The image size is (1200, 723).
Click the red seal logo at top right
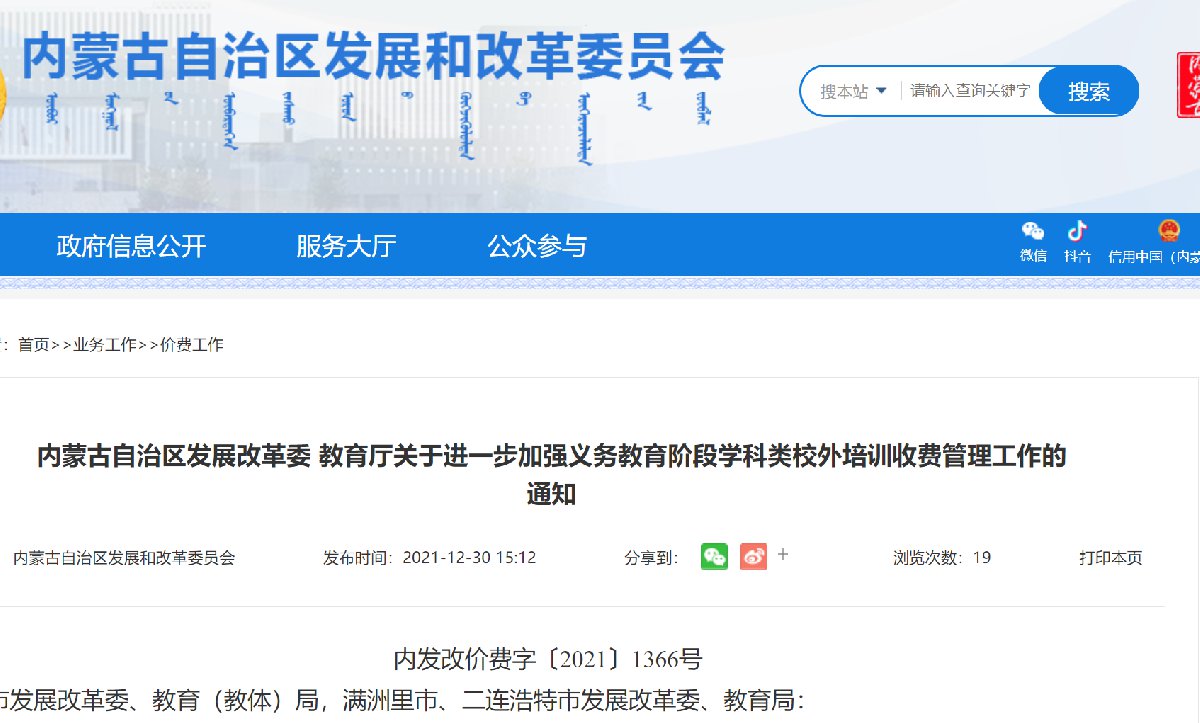[1188, 85]
